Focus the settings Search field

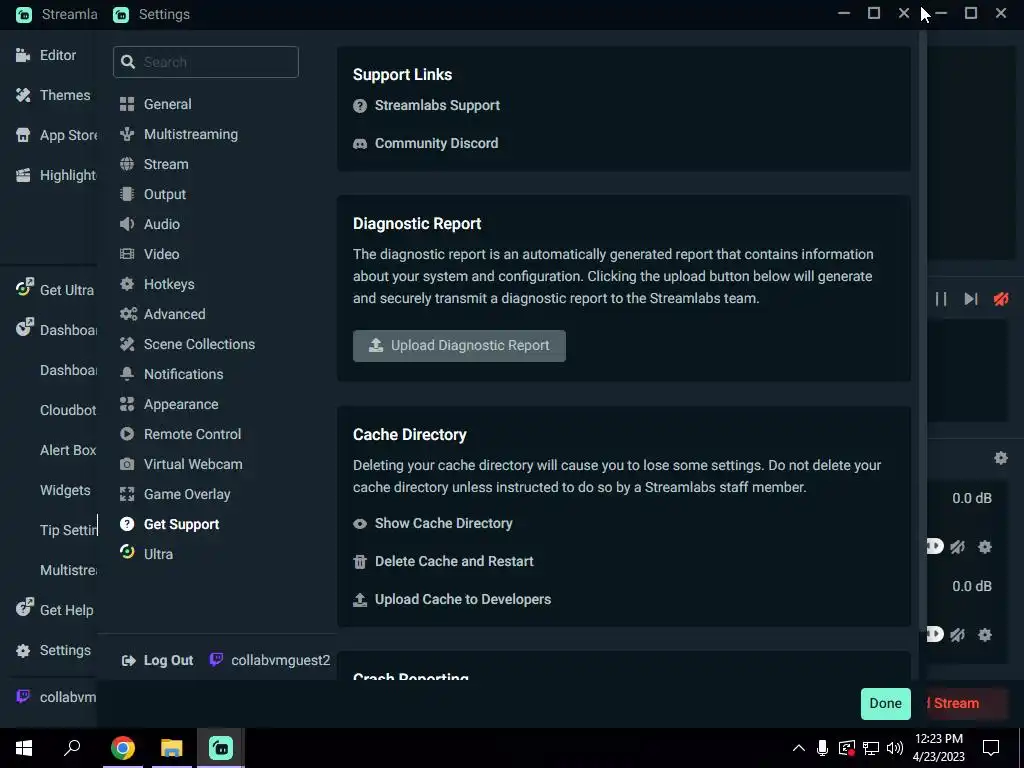(x=206, y=62)
